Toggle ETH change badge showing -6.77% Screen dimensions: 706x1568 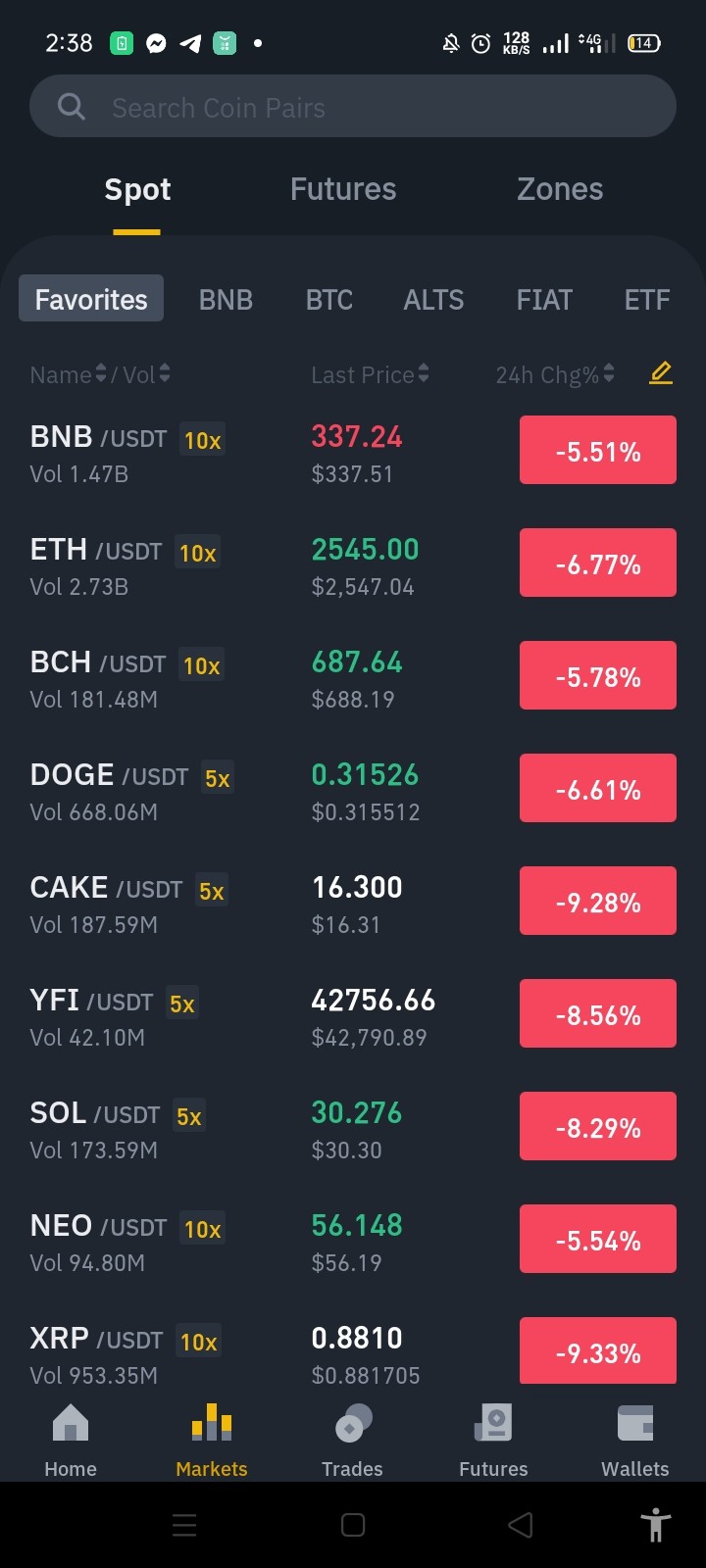[x=598, y=563]
